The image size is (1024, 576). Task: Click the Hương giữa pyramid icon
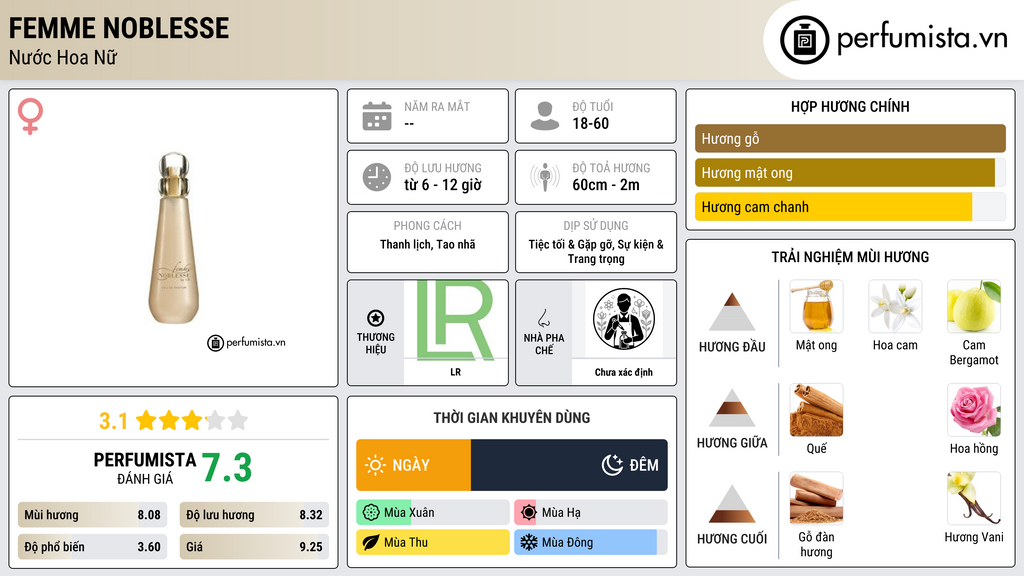point(732,408)
